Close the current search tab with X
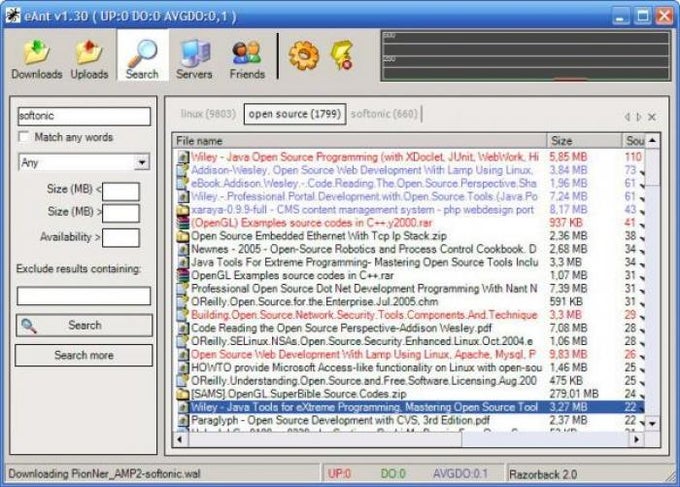 point(652,117)
